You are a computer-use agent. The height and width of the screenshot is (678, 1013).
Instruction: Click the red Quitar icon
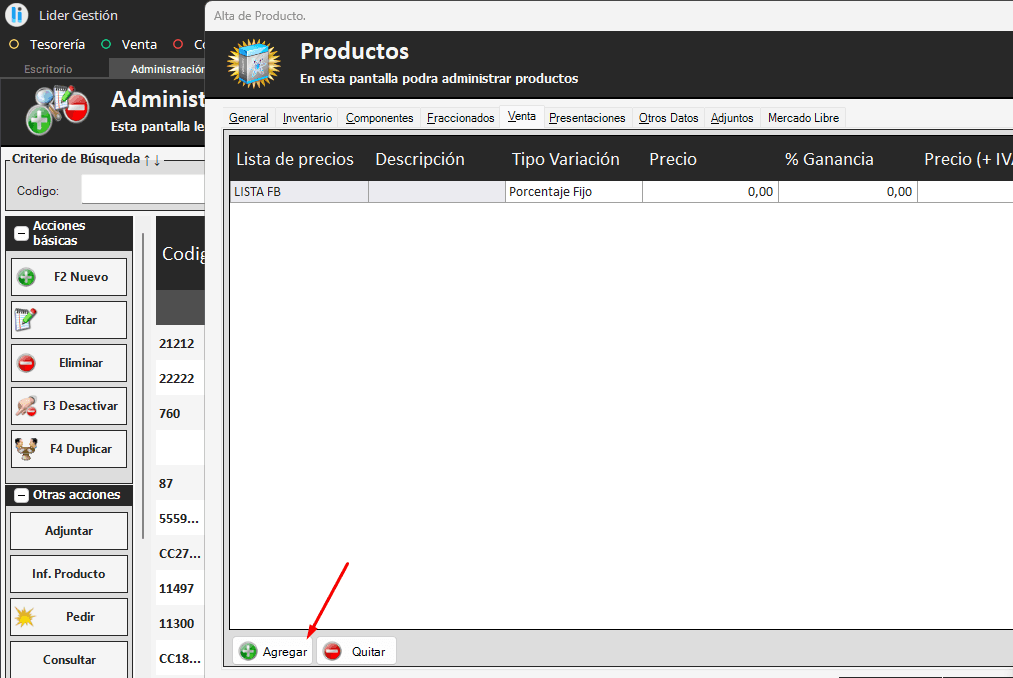(332, 651)
